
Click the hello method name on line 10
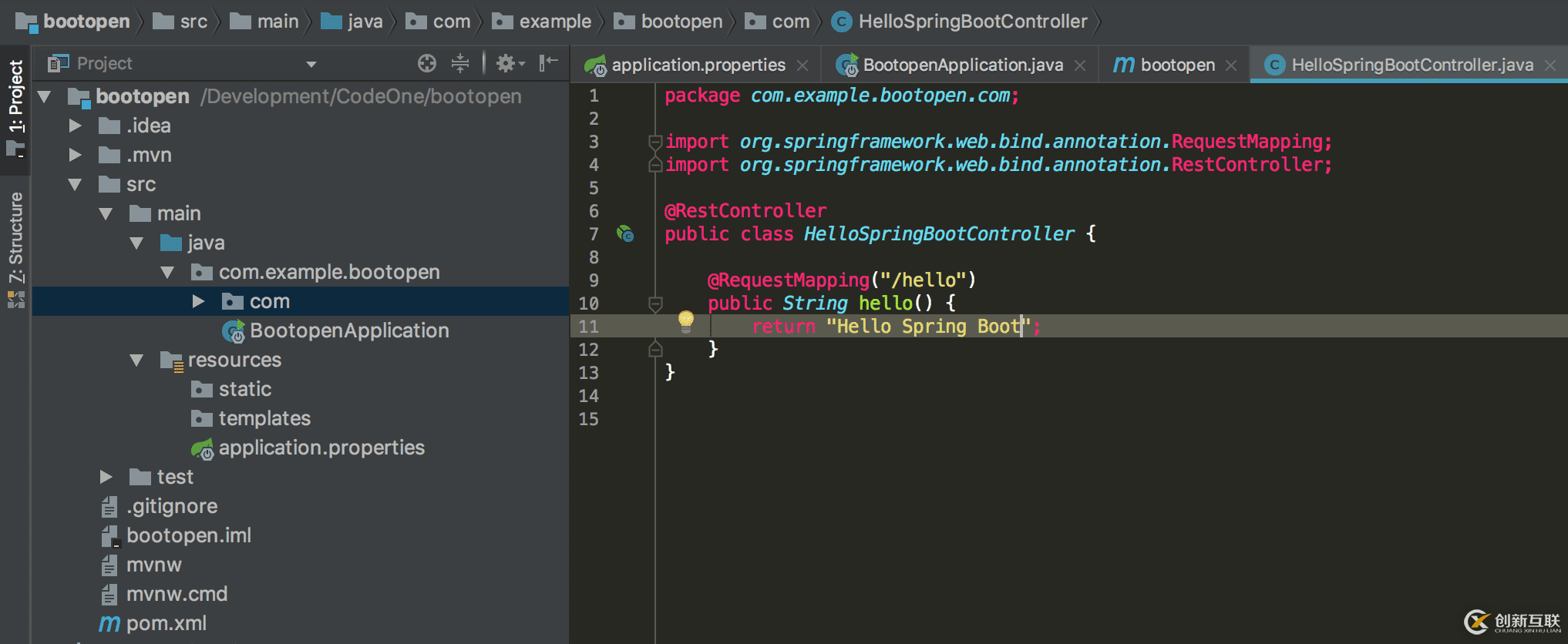coord(886,303)
